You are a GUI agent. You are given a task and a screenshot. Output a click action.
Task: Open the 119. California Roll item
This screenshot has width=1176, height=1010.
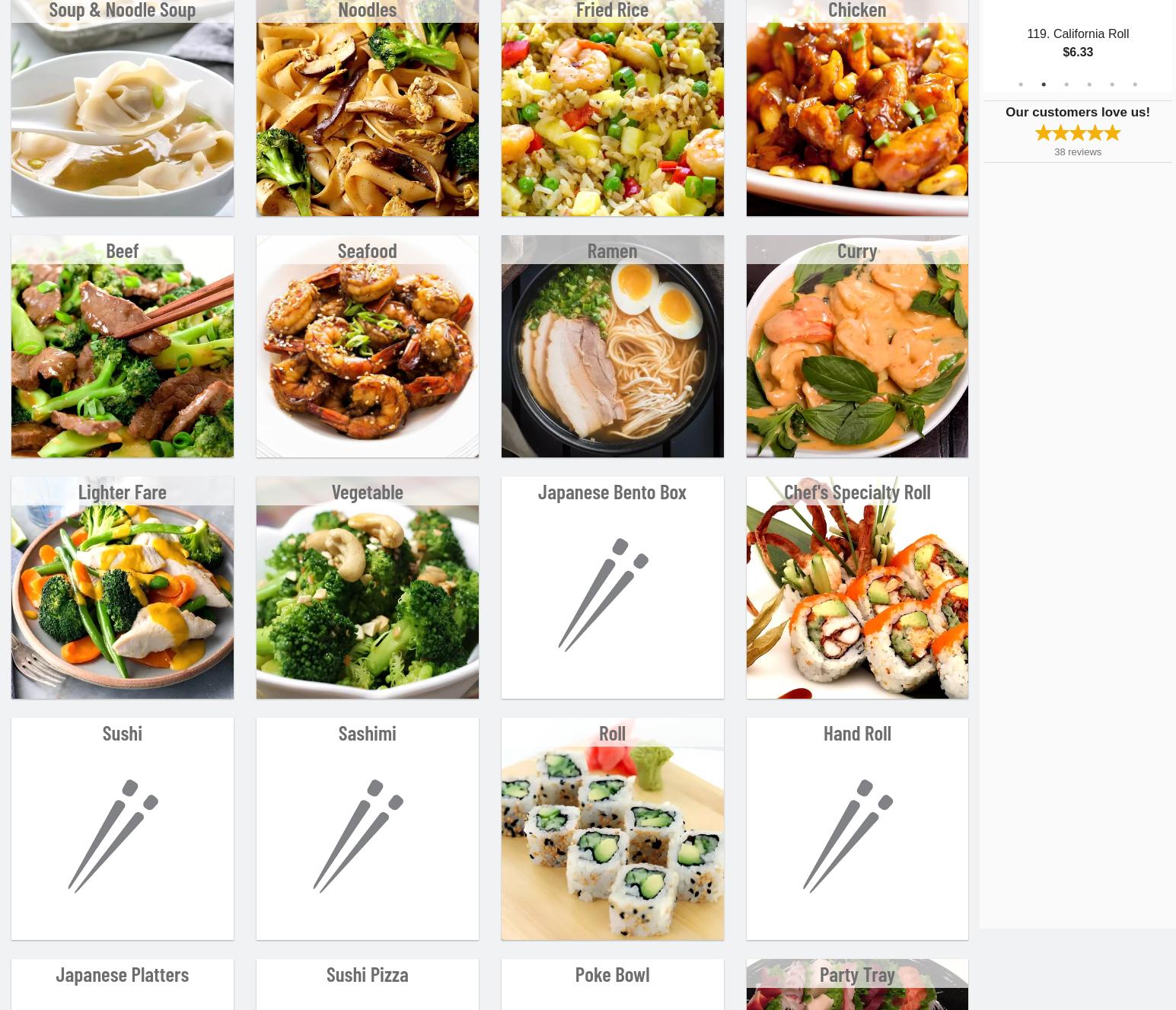pyautogui.click(x=1078, y=34)
